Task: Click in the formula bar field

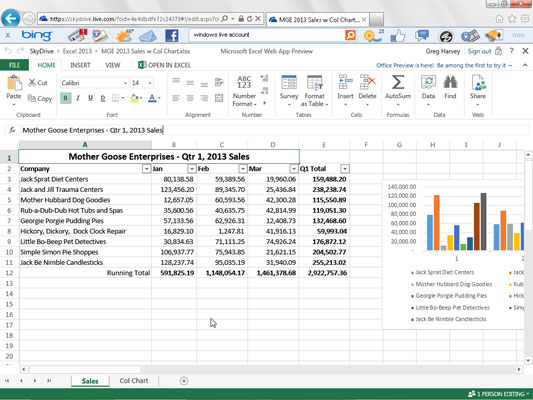Action: click(275, 130)
